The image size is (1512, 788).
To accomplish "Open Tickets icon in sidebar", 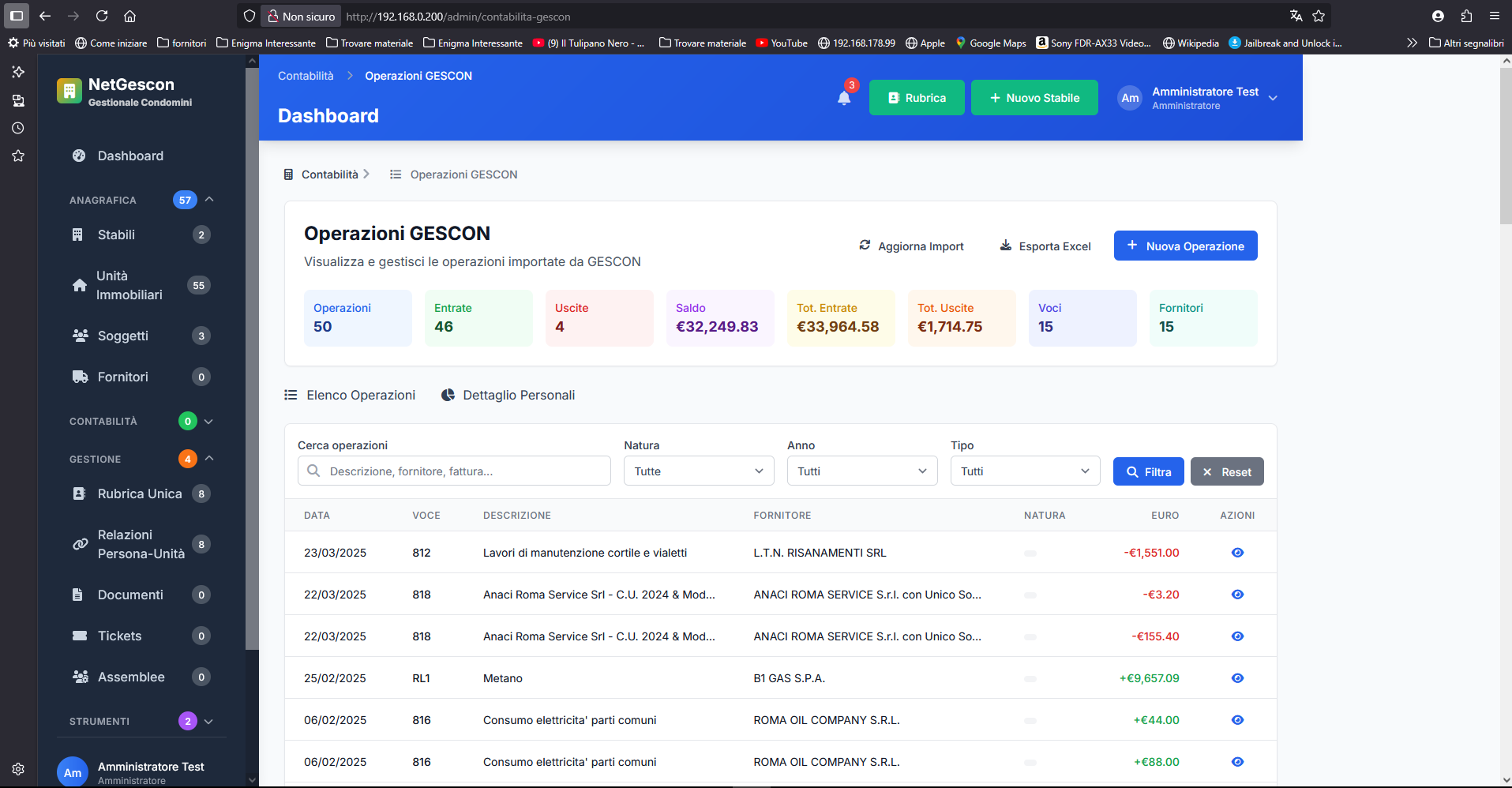I will (x=80, y=636).
